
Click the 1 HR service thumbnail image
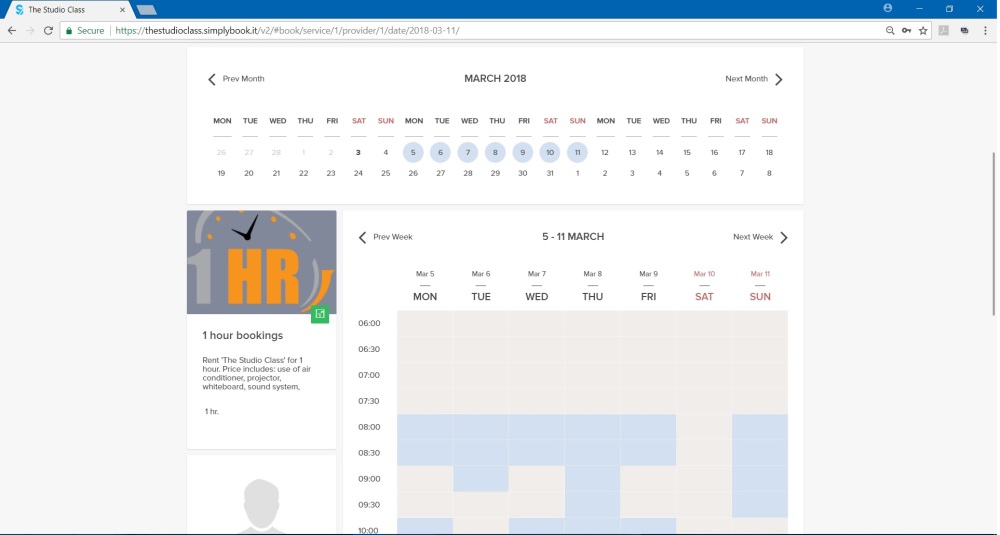[x=261, y=262]
